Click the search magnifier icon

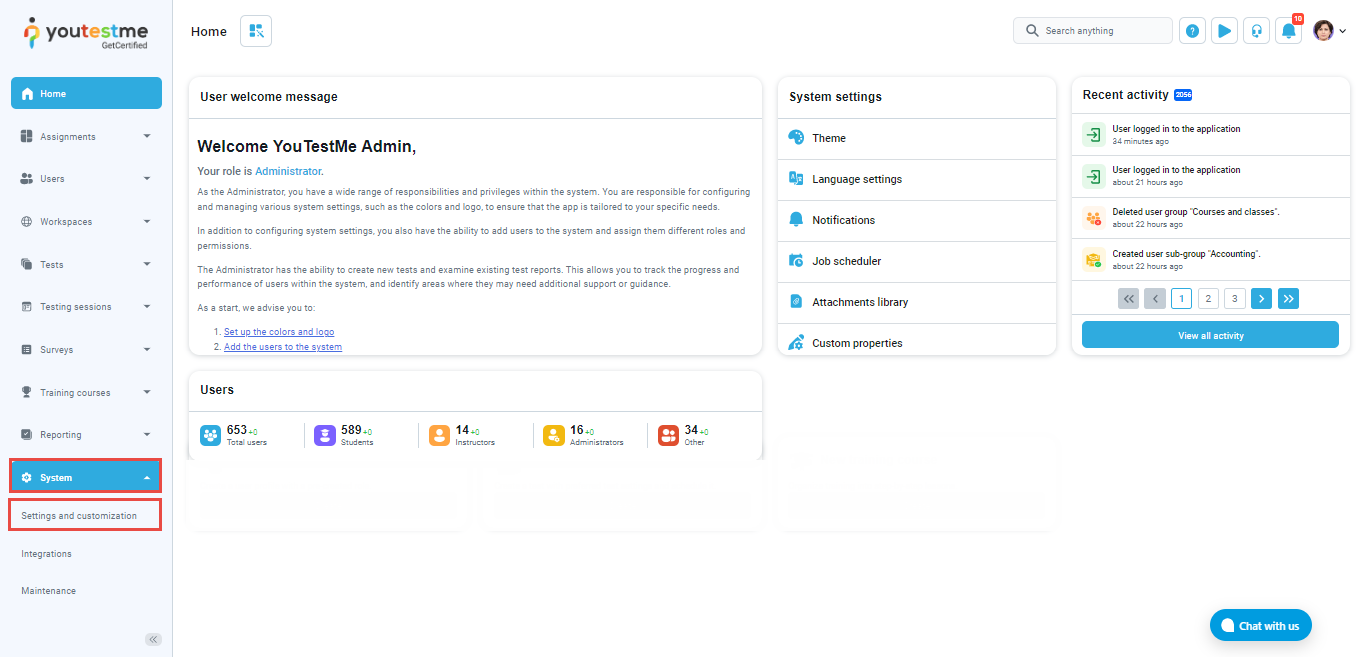coord(1032,31)
